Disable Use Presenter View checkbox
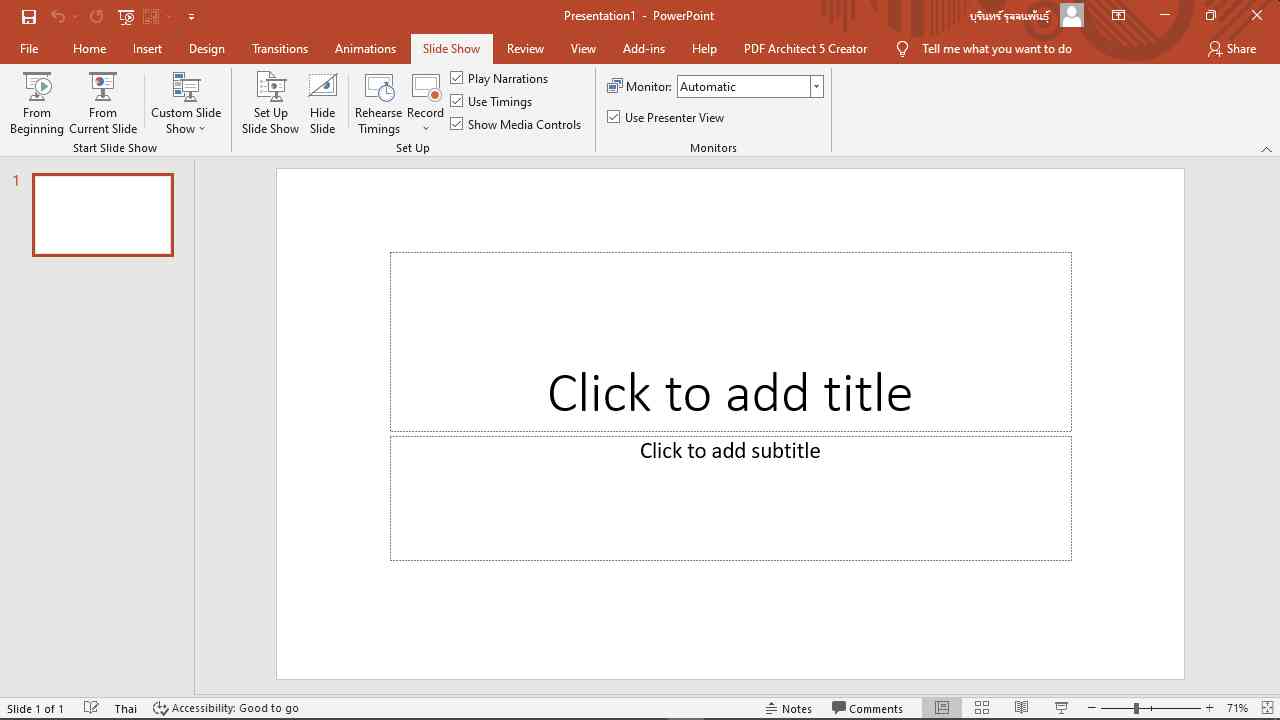Viewport: 1280px width, 720px height. [x=614, y=117]
